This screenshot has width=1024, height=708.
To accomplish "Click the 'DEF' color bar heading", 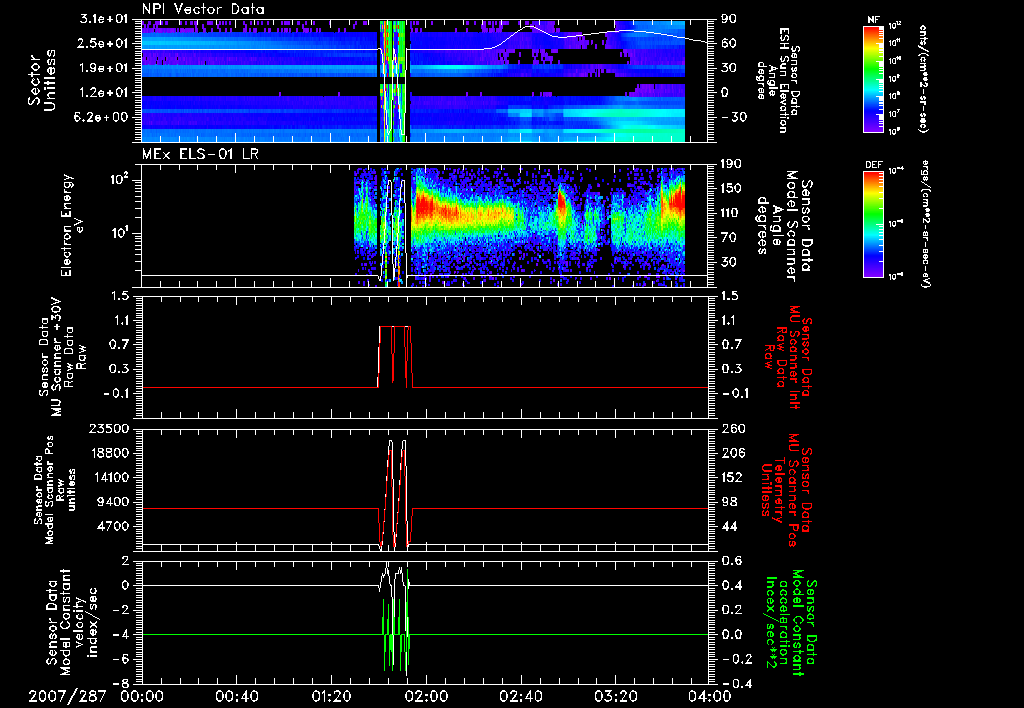I will tap(874, 165).
